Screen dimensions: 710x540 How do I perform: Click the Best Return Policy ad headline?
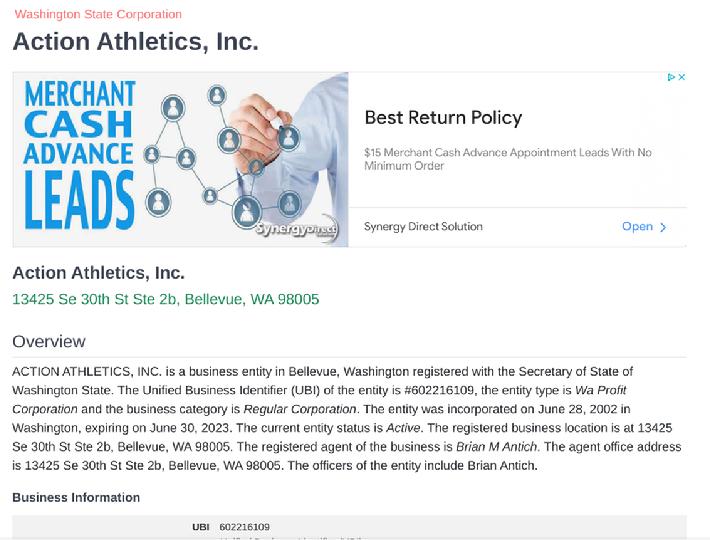pyautogui.click(x=443, y=118)
